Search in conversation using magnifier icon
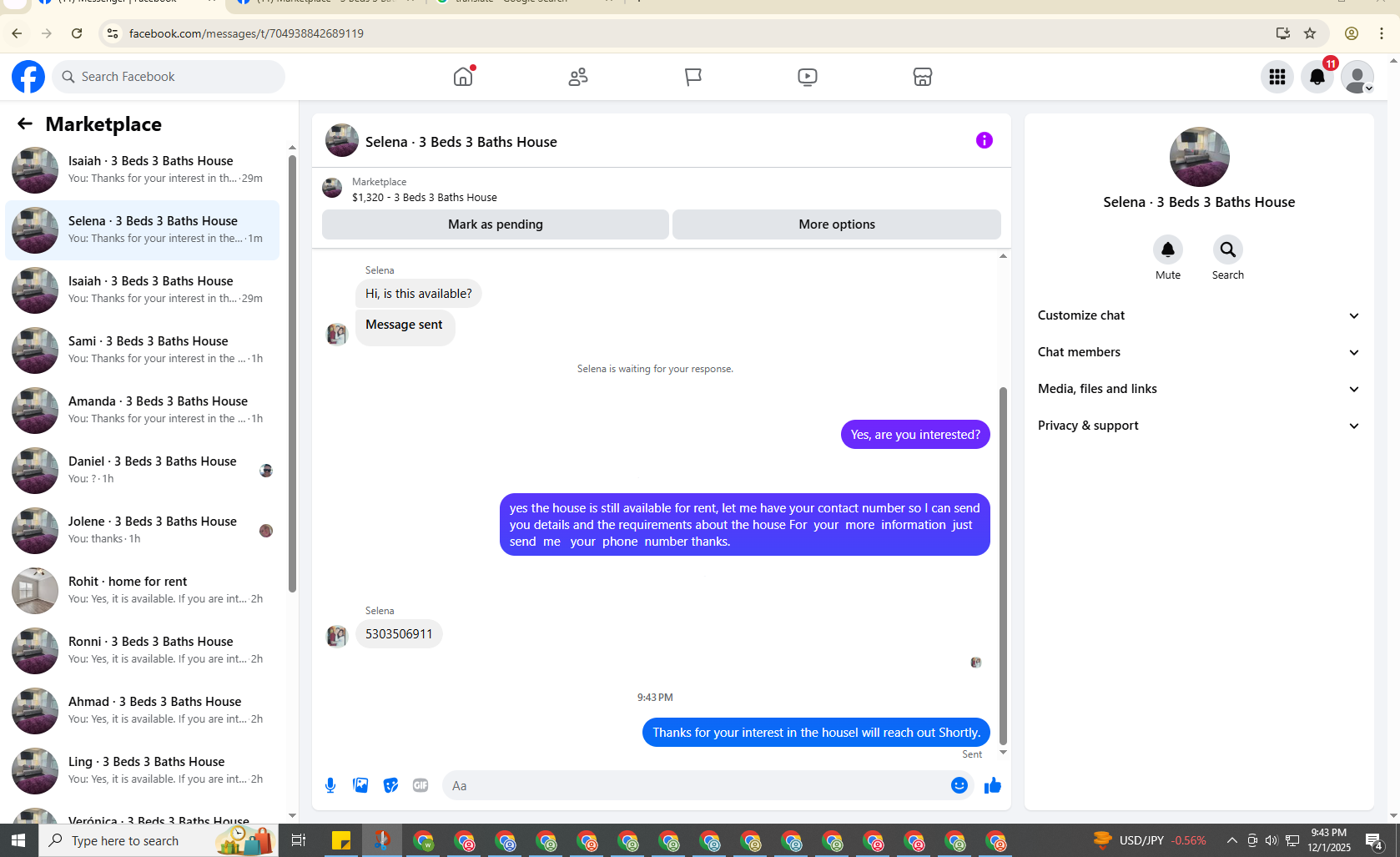The image size is (1400, 857). [x=1228, y=250]
